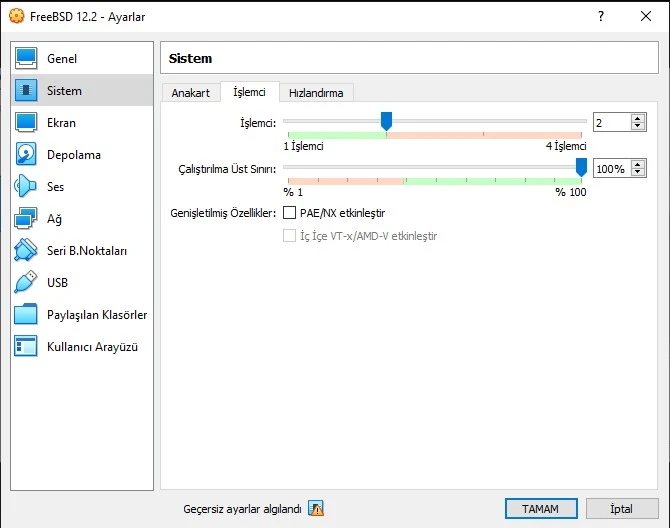Click the '1 İşlemci' minimum label
670x528 pixels.
click(x=303, y=146)
